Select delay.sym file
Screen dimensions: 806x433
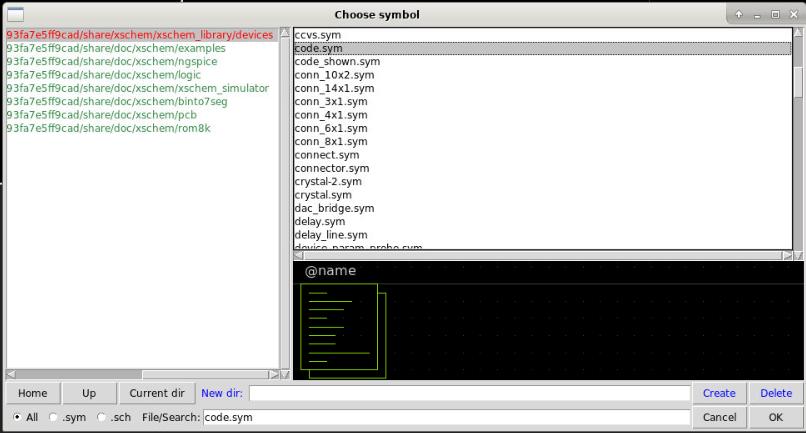click(543, 222)
